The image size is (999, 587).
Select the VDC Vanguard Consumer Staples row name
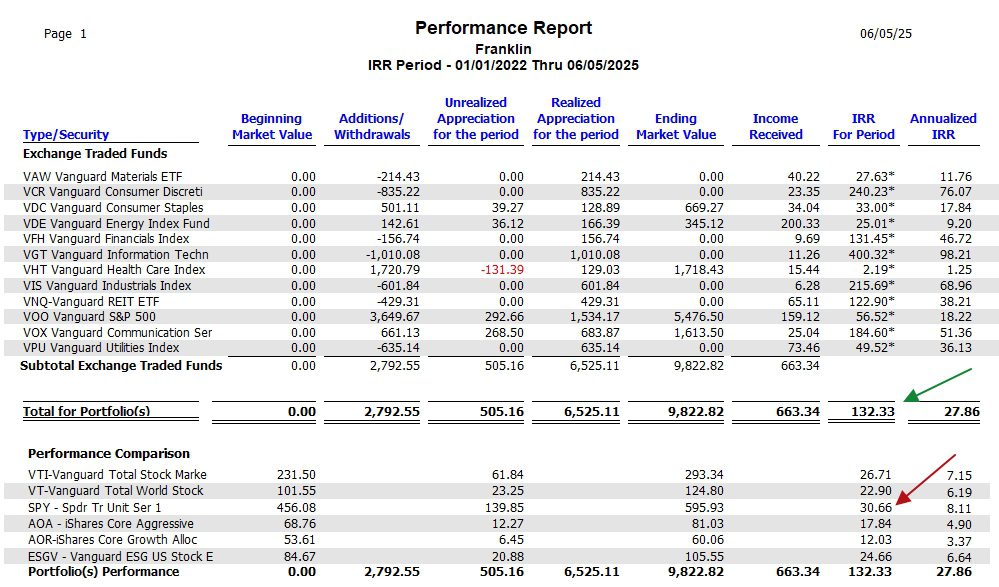point(113,208)
